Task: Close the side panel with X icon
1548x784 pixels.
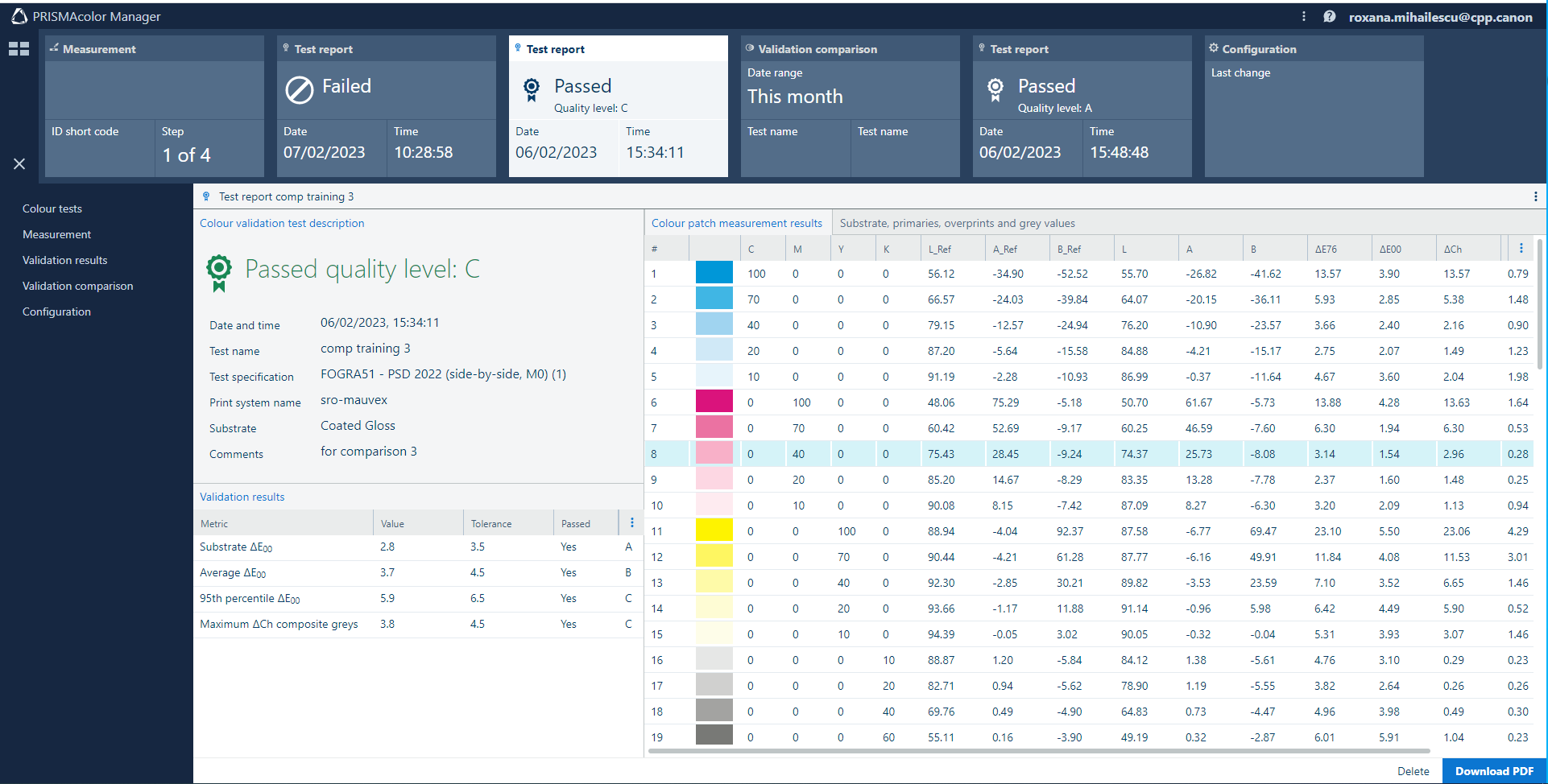Action: click(x=19, y=163)
